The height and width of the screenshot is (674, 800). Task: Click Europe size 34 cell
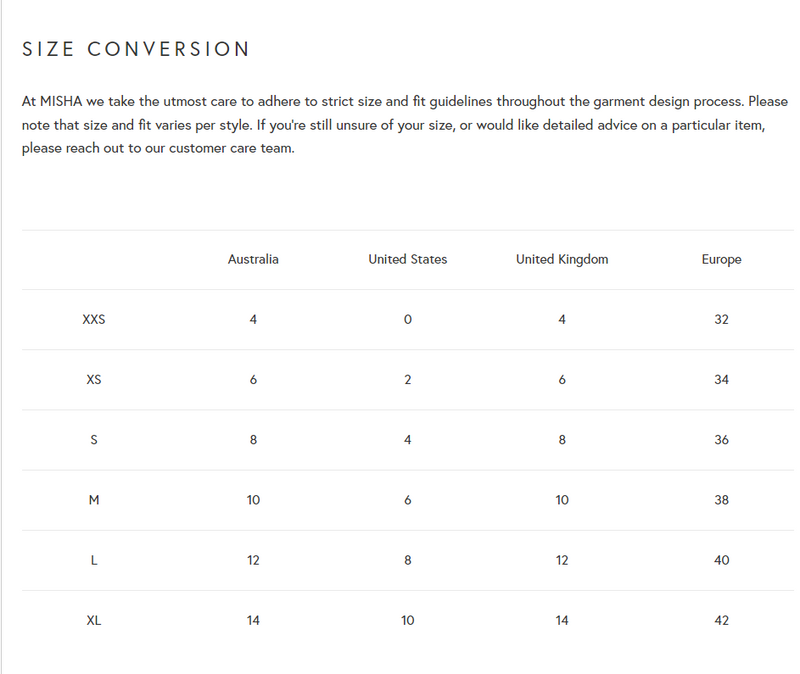pyautogui.click(x=721, y=380)
